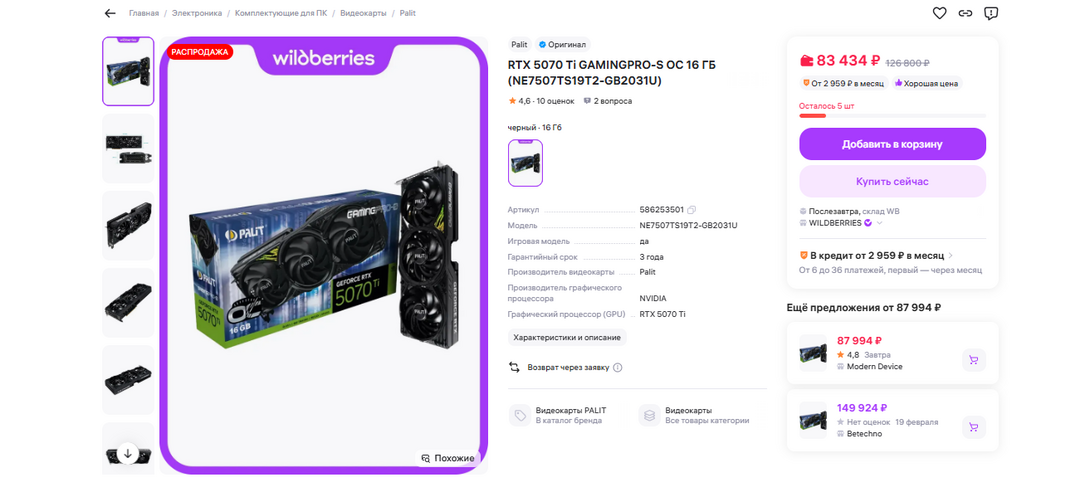Click Купить сейчас button

(893, 181)
